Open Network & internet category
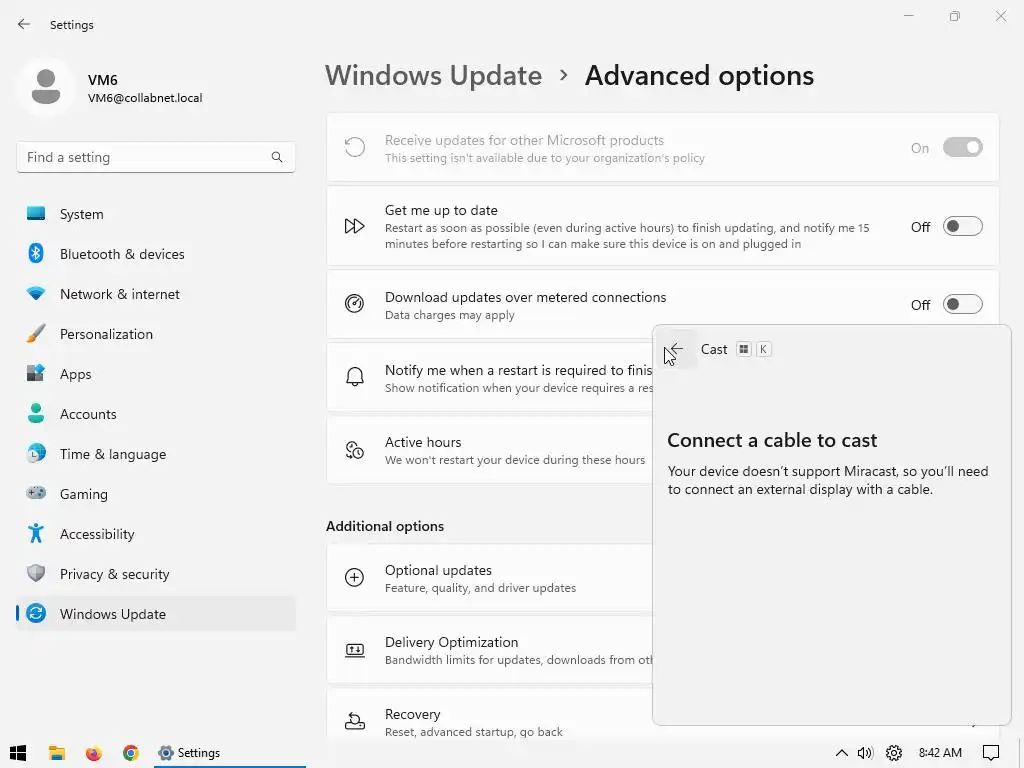The image size is (1024, 768). click(156, 294)
